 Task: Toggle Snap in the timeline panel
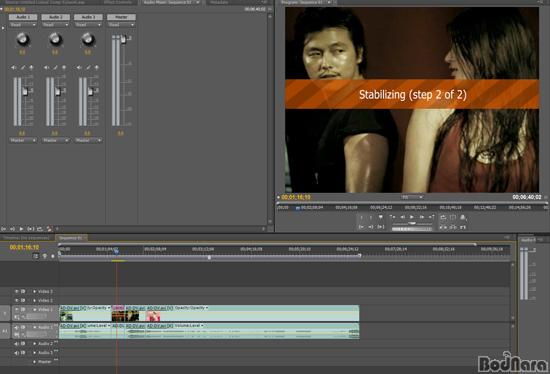point(36,256)
